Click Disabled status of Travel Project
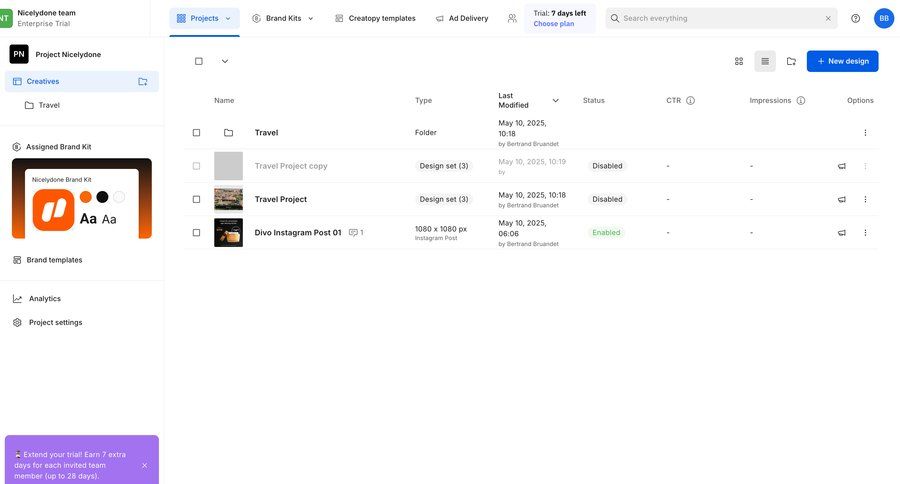Image resolution: width=900 pixels, height=484 pixels. tap(607, 199)
